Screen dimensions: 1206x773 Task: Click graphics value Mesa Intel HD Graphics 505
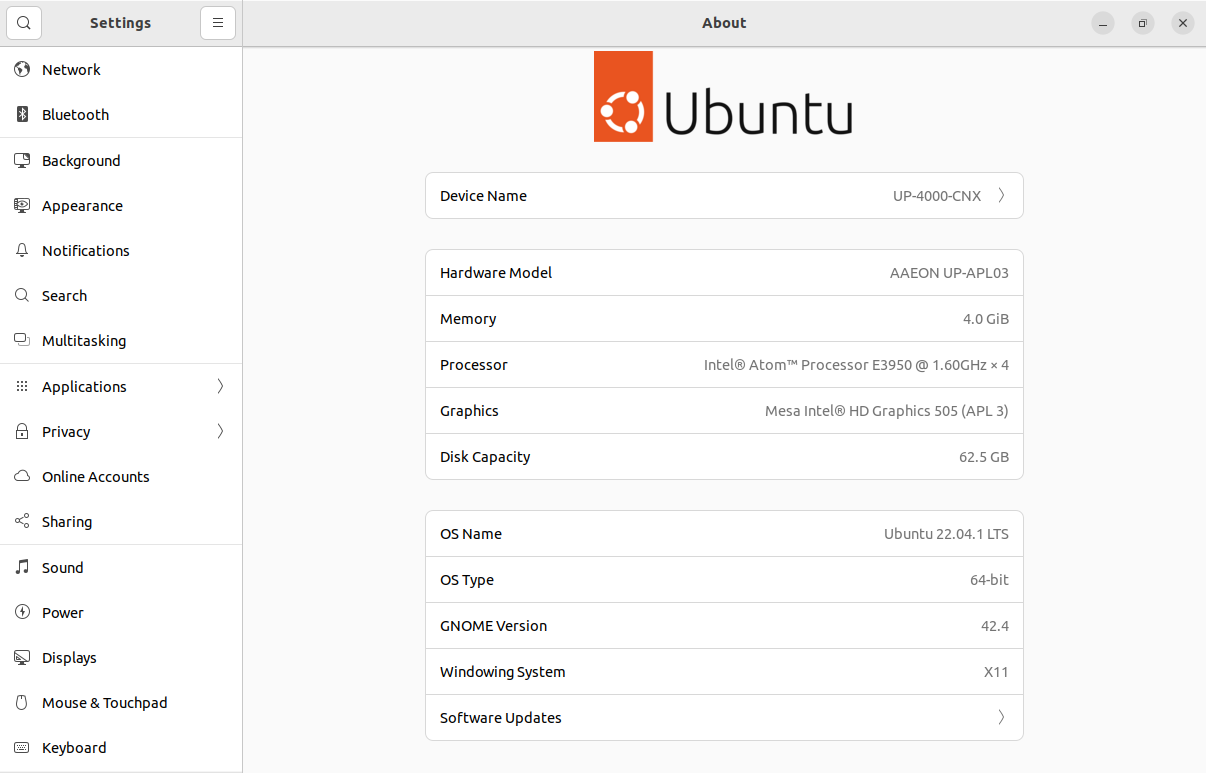[x=887, y=411]
